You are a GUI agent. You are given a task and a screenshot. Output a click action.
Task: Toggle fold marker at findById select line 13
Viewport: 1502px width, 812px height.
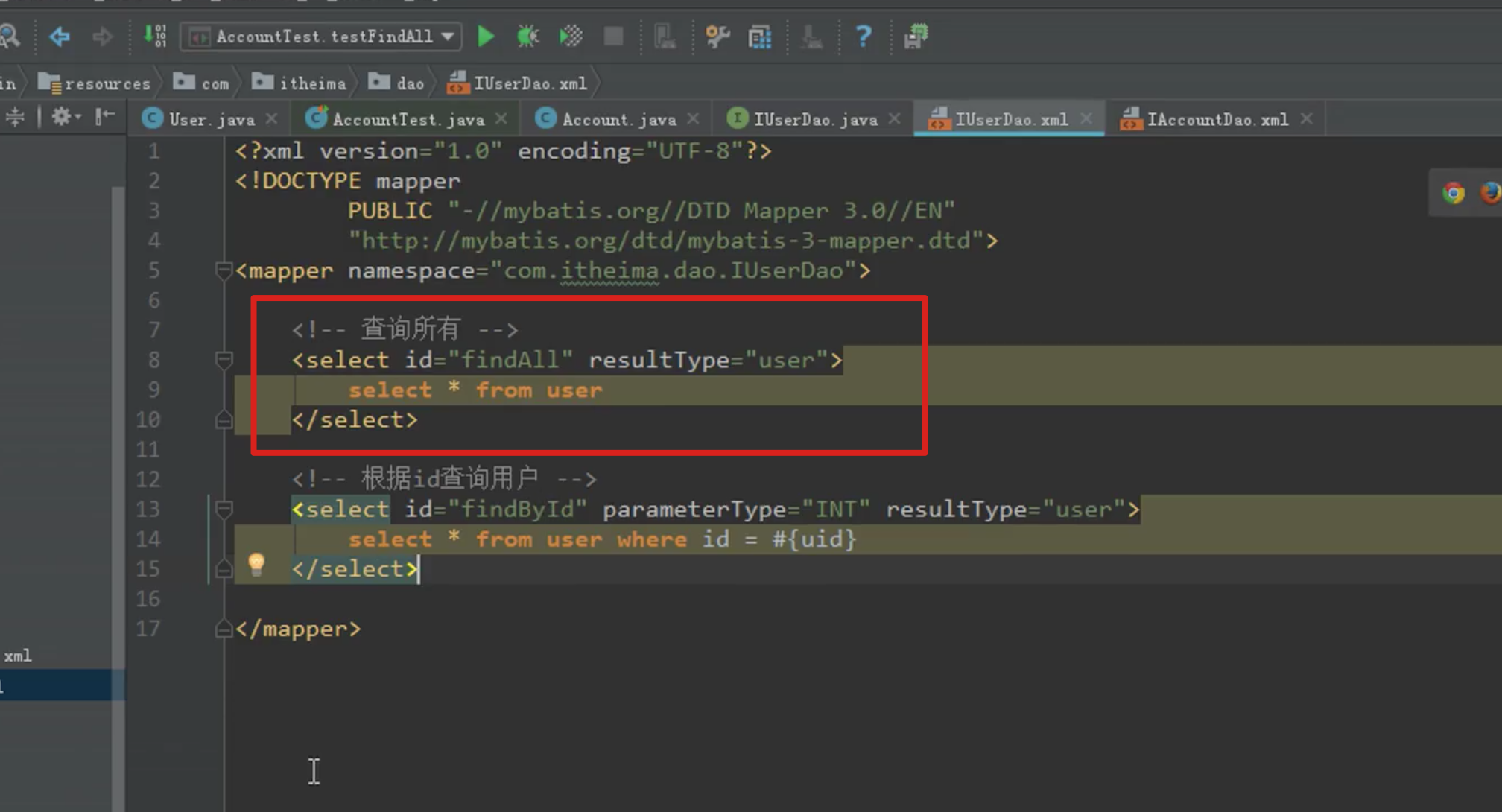click(x=223, y=510)
